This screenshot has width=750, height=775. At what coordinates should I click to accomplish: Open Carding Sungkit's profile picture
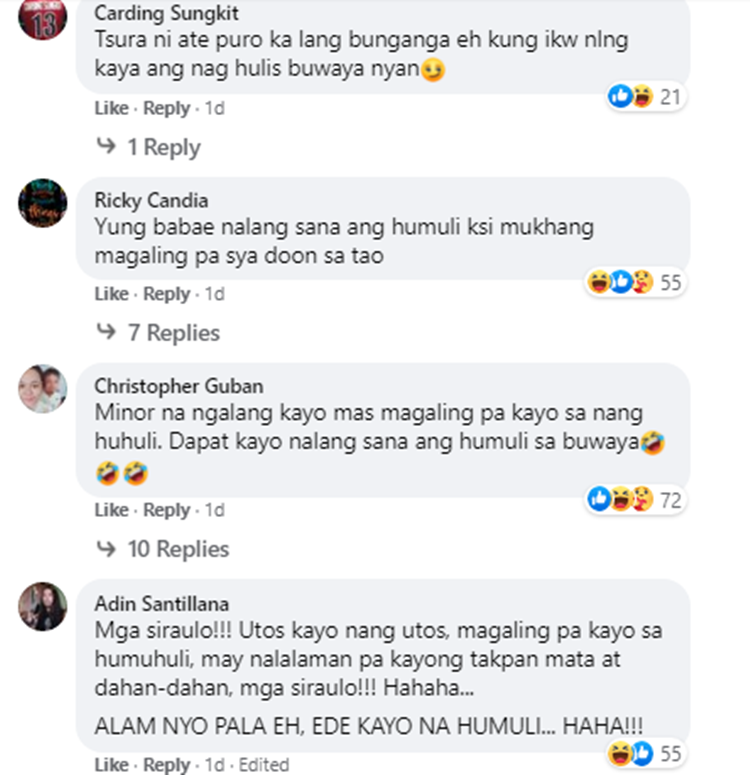click(43, 18)
